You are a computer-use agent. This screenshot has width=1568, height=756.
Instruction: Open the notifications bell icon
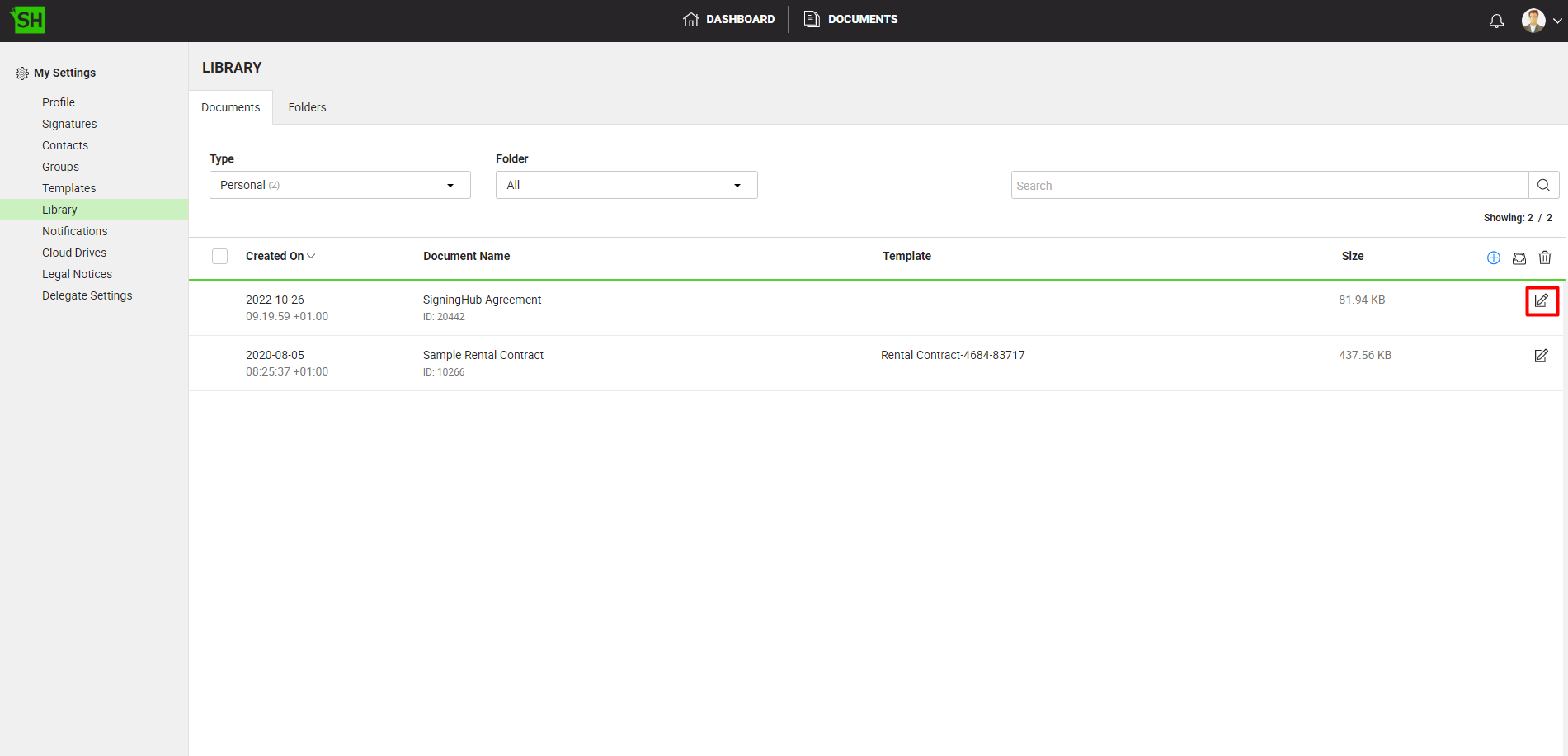1496,21
